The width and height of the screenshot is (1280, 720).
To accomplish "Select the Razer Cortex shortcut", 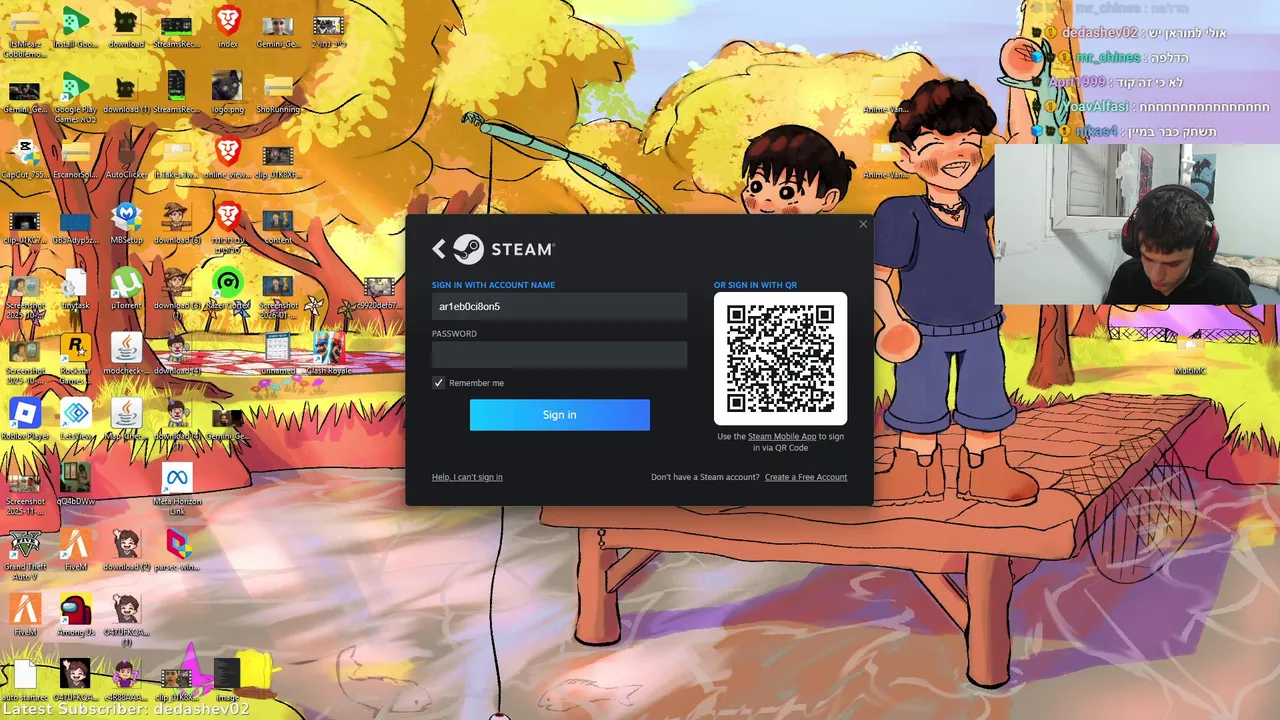I will coord(228,288).
